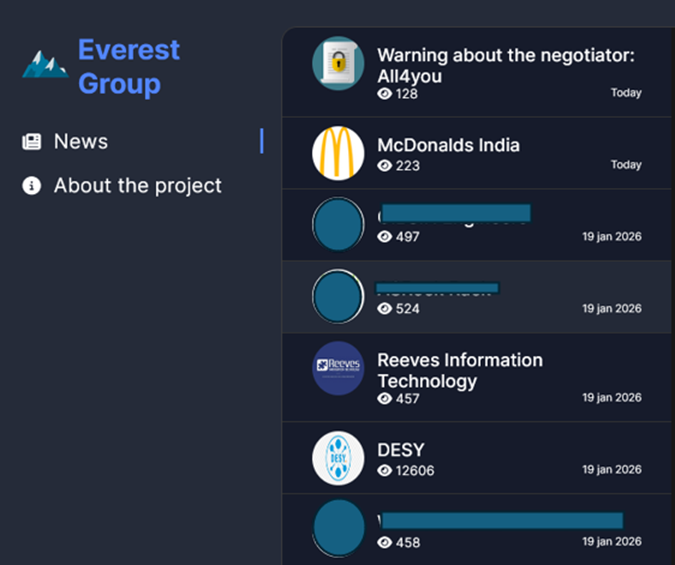Screen dimensions: 675x565
Task: Click the eye icon beside 223 views
Action: point(385,166)
